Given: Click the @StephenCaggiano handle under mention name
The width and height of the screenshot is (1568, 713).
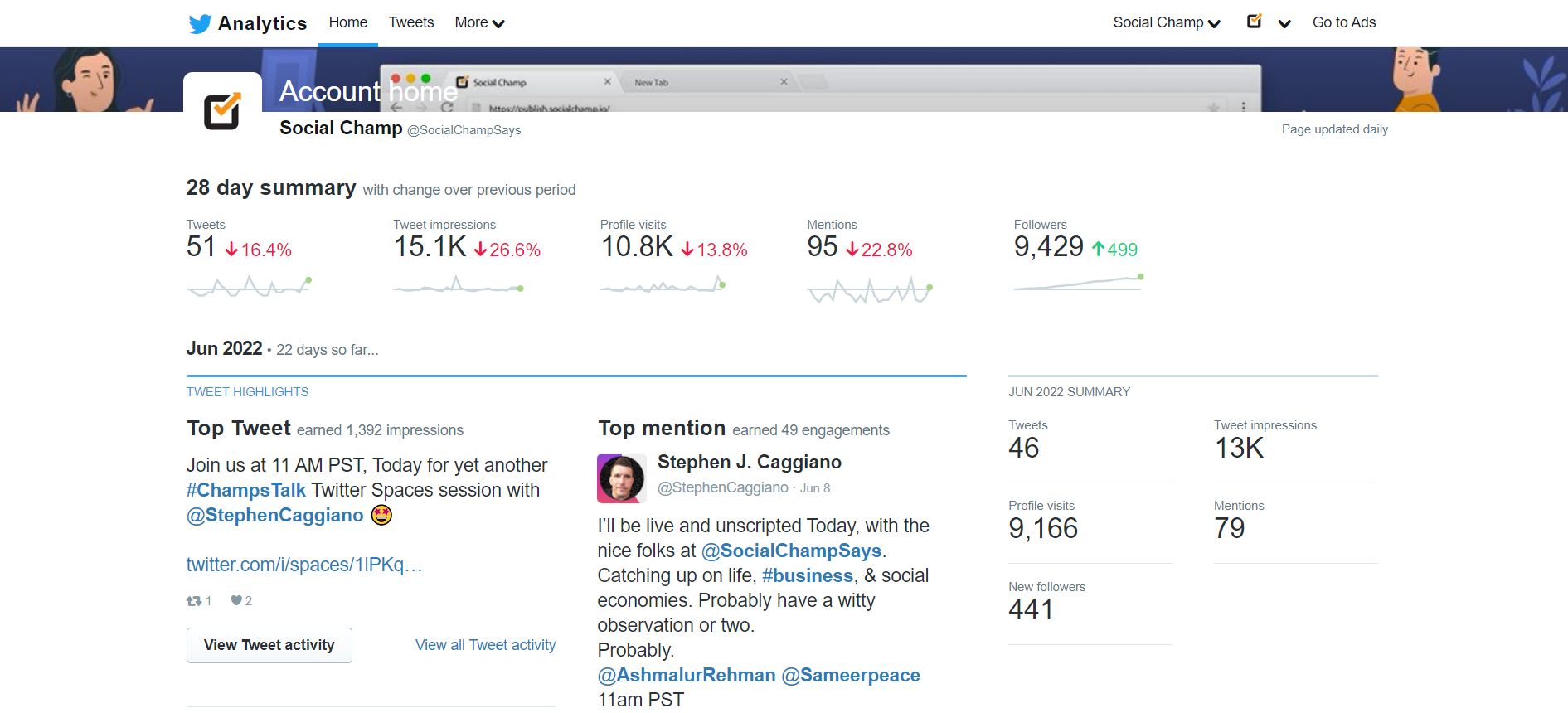Looking at the screenshot, I should 723,487.
